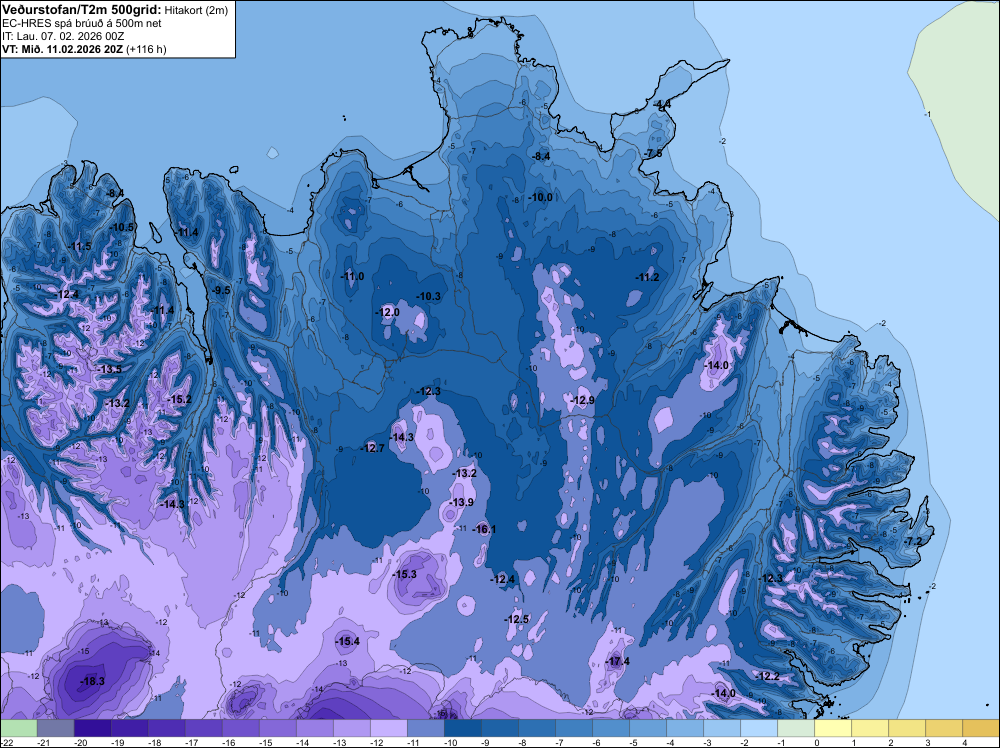Select the -11.2 temperature label

647,277
